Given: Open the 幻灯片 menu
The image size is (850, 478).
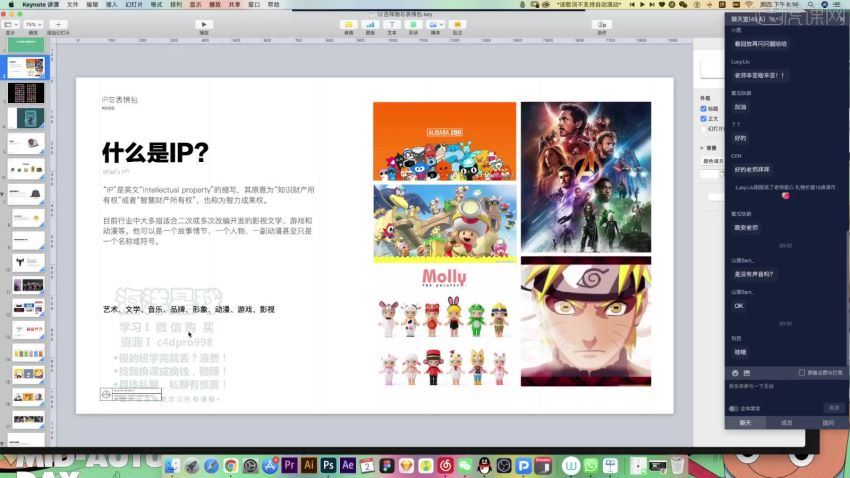Looking at the screenshot, I should point(134,4).
